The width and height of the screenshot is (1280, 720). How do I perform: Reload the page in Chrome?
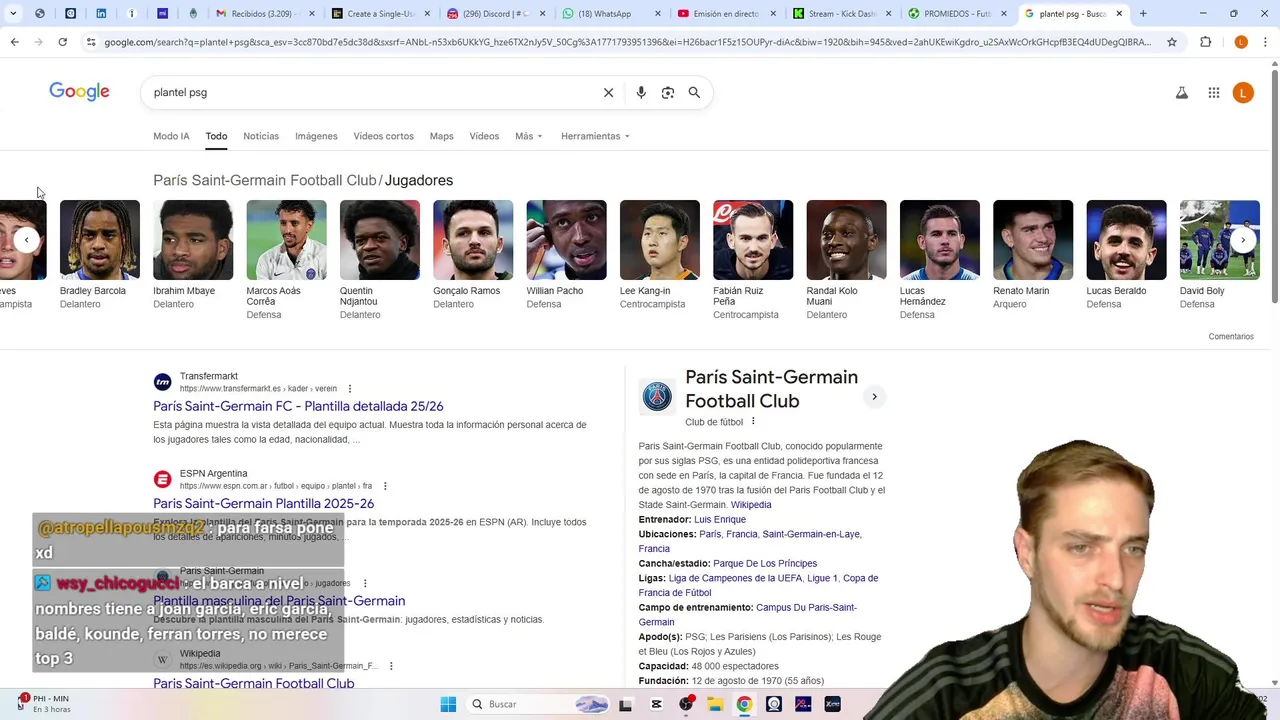62,42
